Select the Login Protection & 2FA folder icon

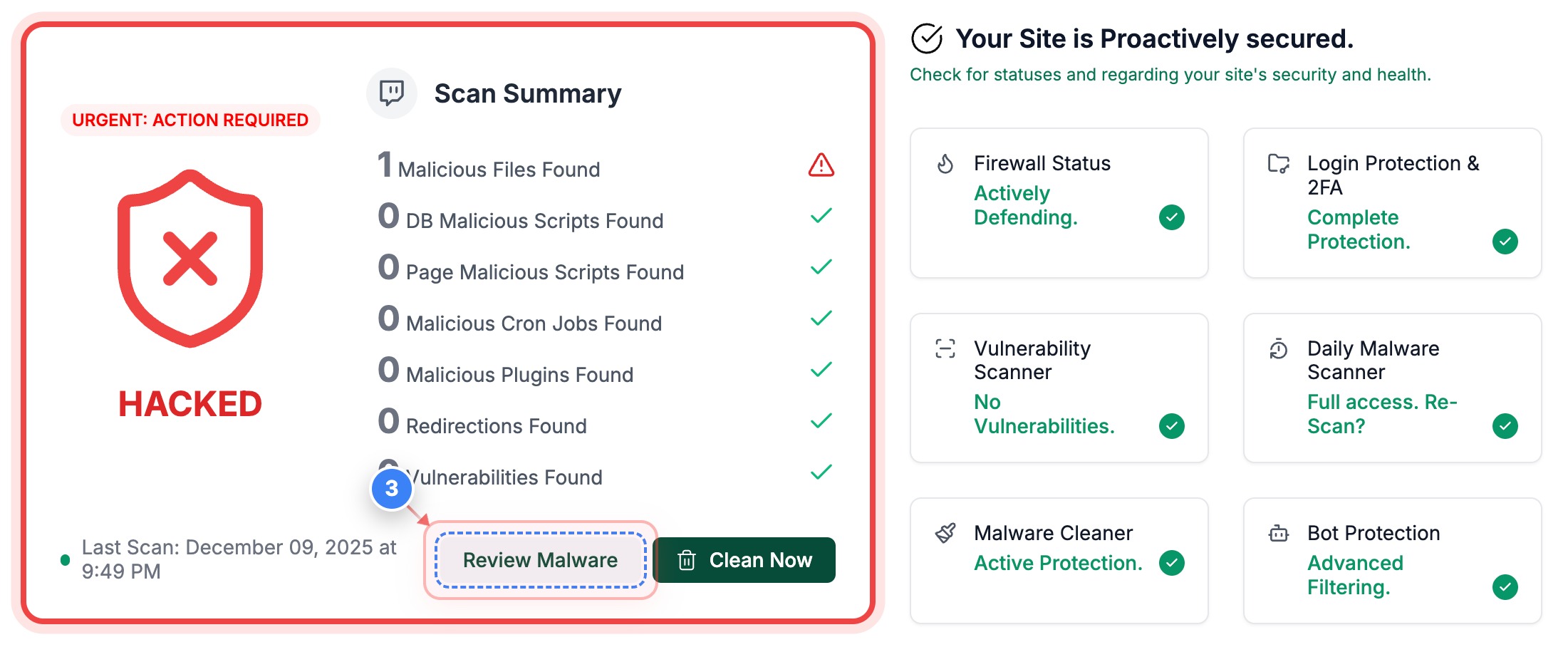[1279, 163]
